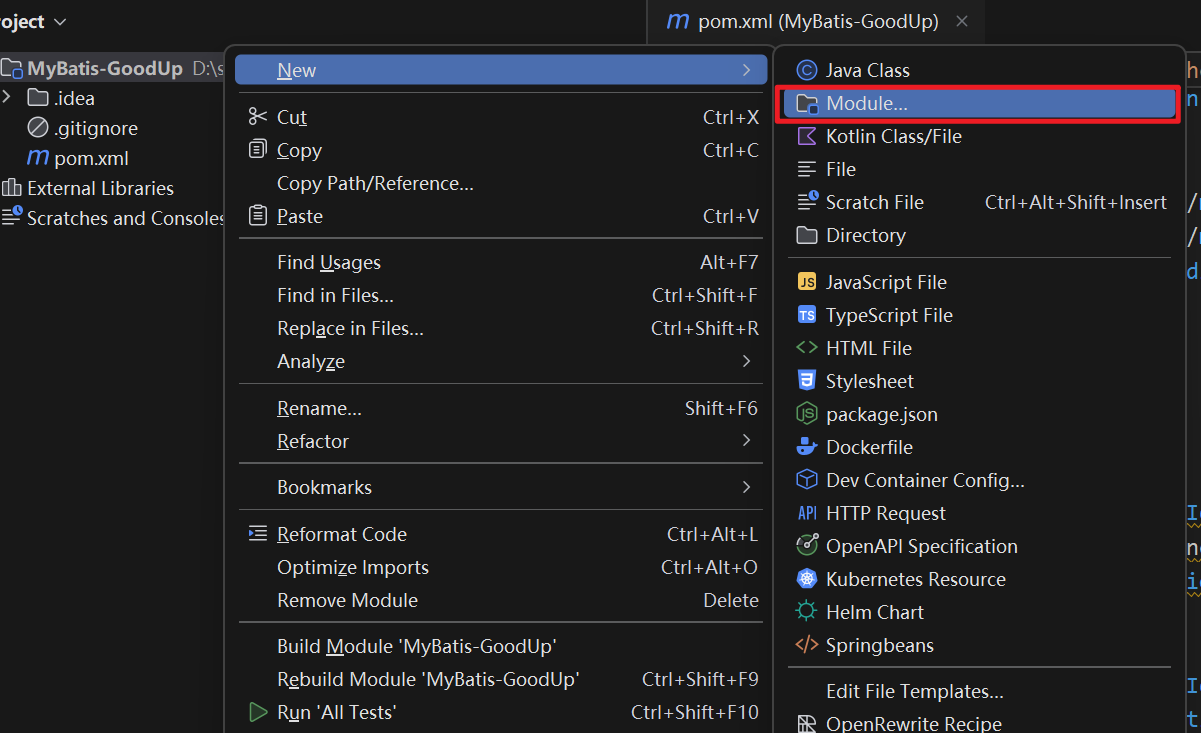Expand the Refactor submenu arrow

(x=746, y=441)
